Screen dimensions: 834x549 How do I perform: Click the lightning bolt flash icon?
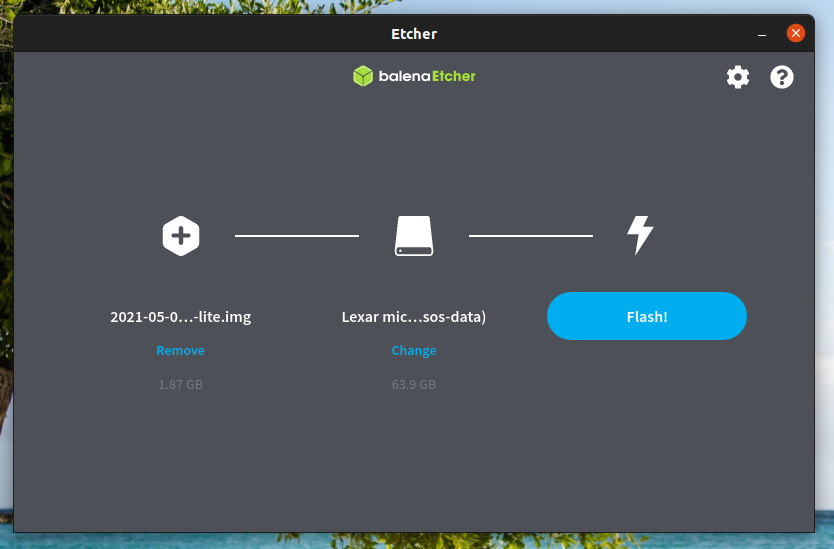coord(640,235)
